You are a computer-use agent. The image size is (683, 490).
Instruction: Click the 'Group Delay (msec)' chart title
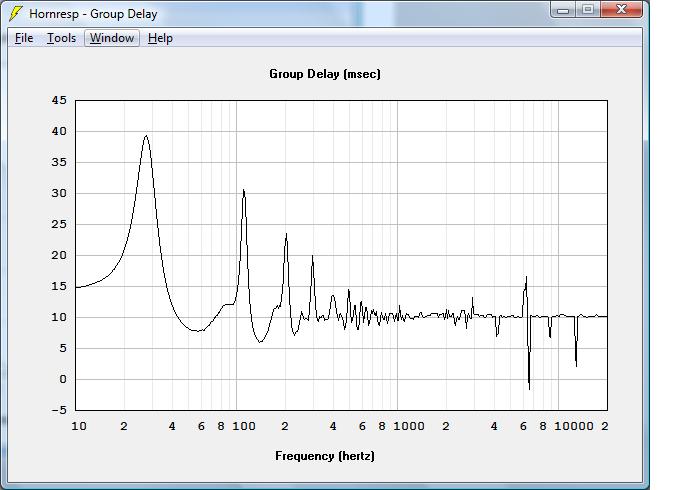point(325,74)
